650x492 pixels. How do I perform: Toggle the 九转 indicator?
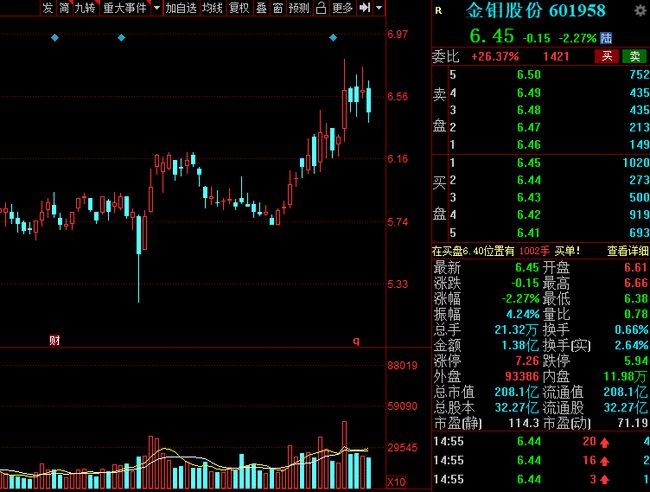coord(85,7)
